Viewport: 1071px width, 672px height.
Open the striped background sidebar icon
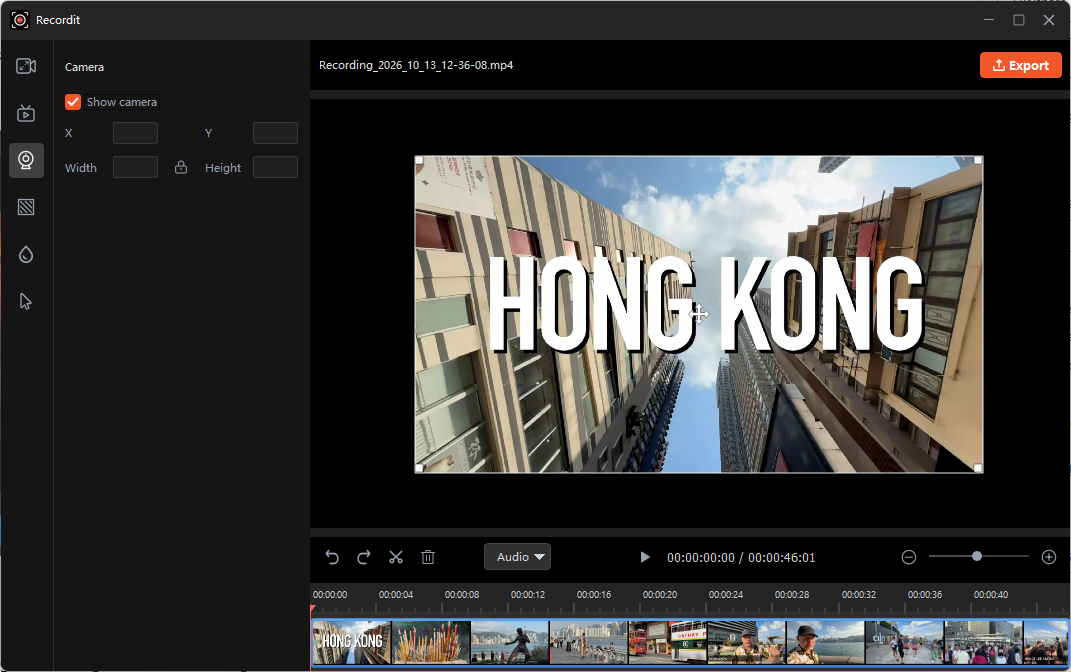(x=26, y=207)
